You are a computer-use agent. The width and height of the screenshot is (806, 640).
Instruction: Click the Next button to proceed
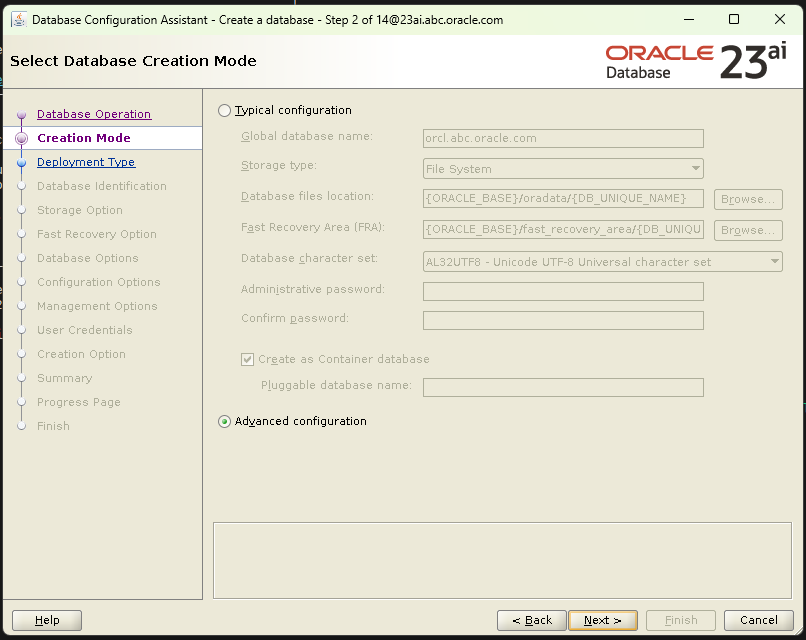coord(602,620)
